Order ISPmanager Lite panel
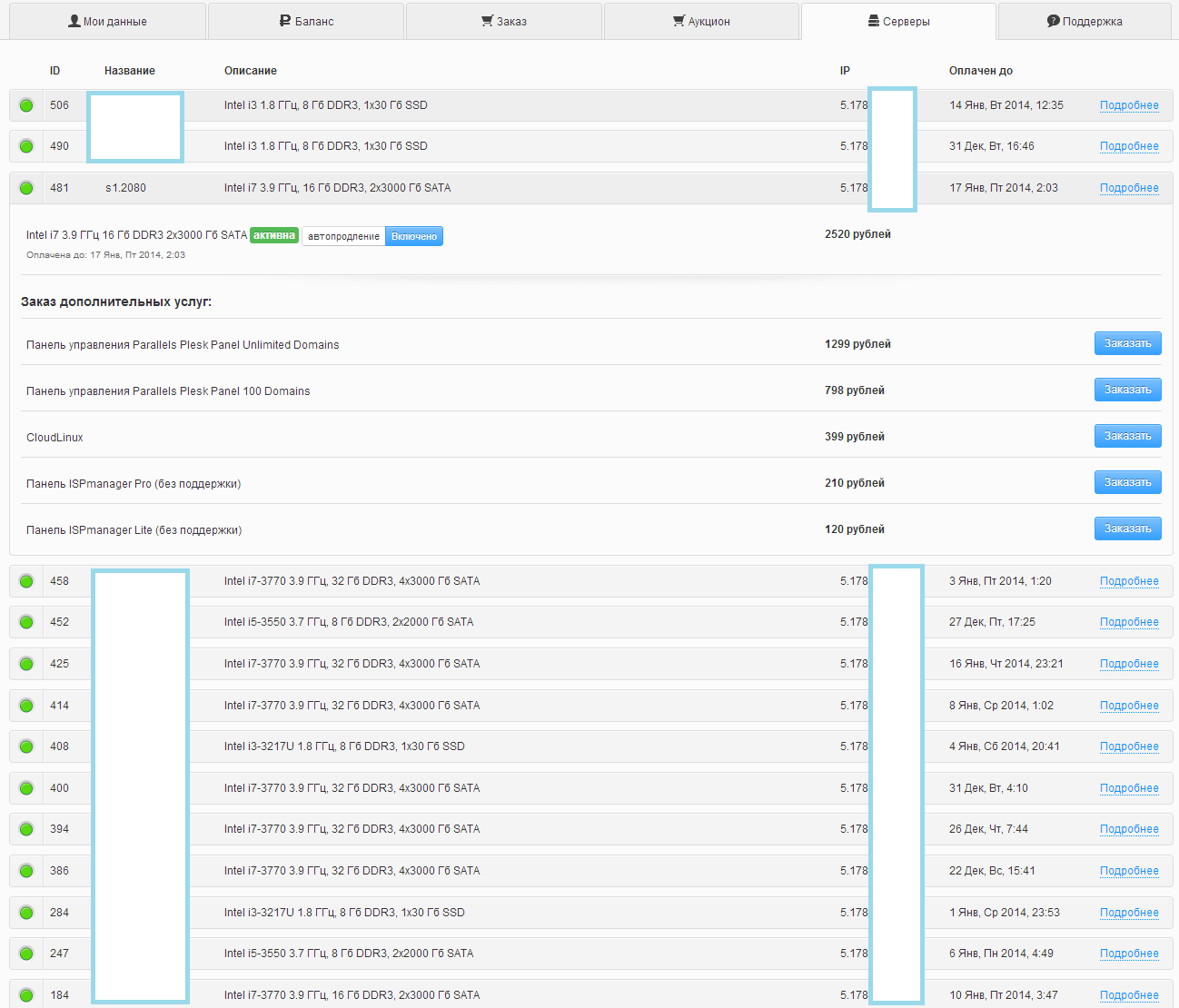This screenshot has width=1179, height=1008. (1127, 529)
